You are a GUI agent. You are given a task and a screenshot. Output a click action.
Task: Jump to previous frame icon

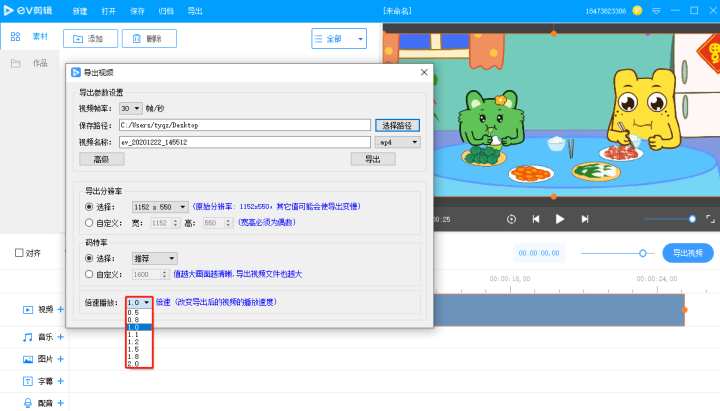[x=535, y=219]
